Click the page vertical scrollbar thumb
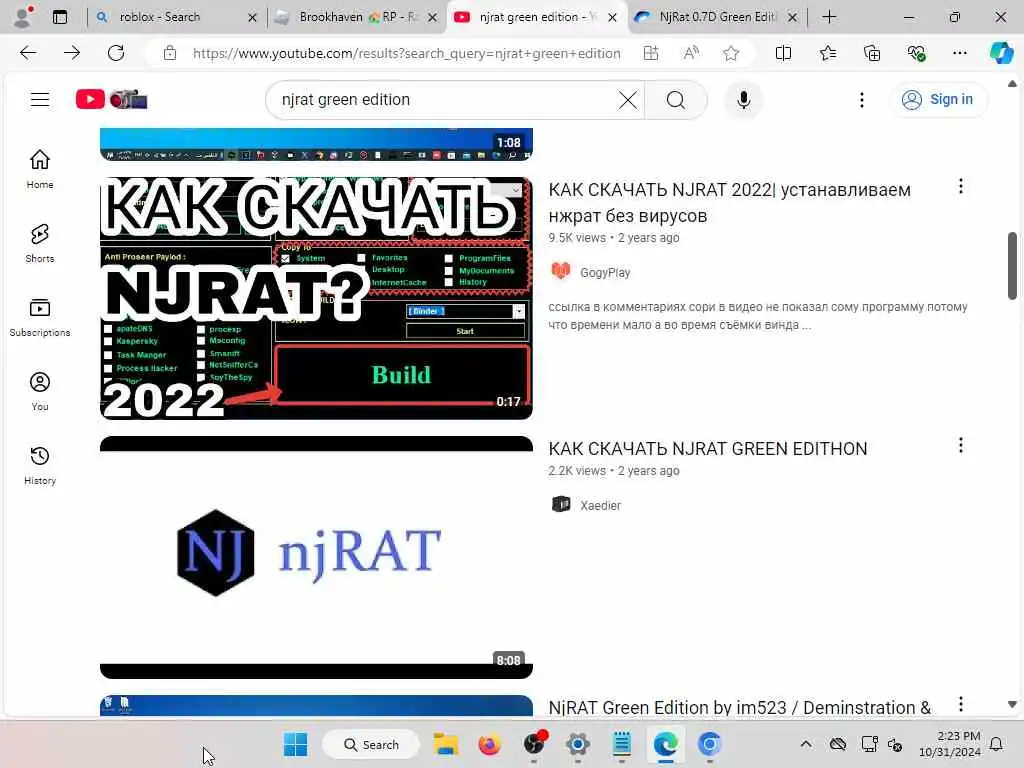Viewport: 1024px width, 768px height. (x=1012, y=266)
